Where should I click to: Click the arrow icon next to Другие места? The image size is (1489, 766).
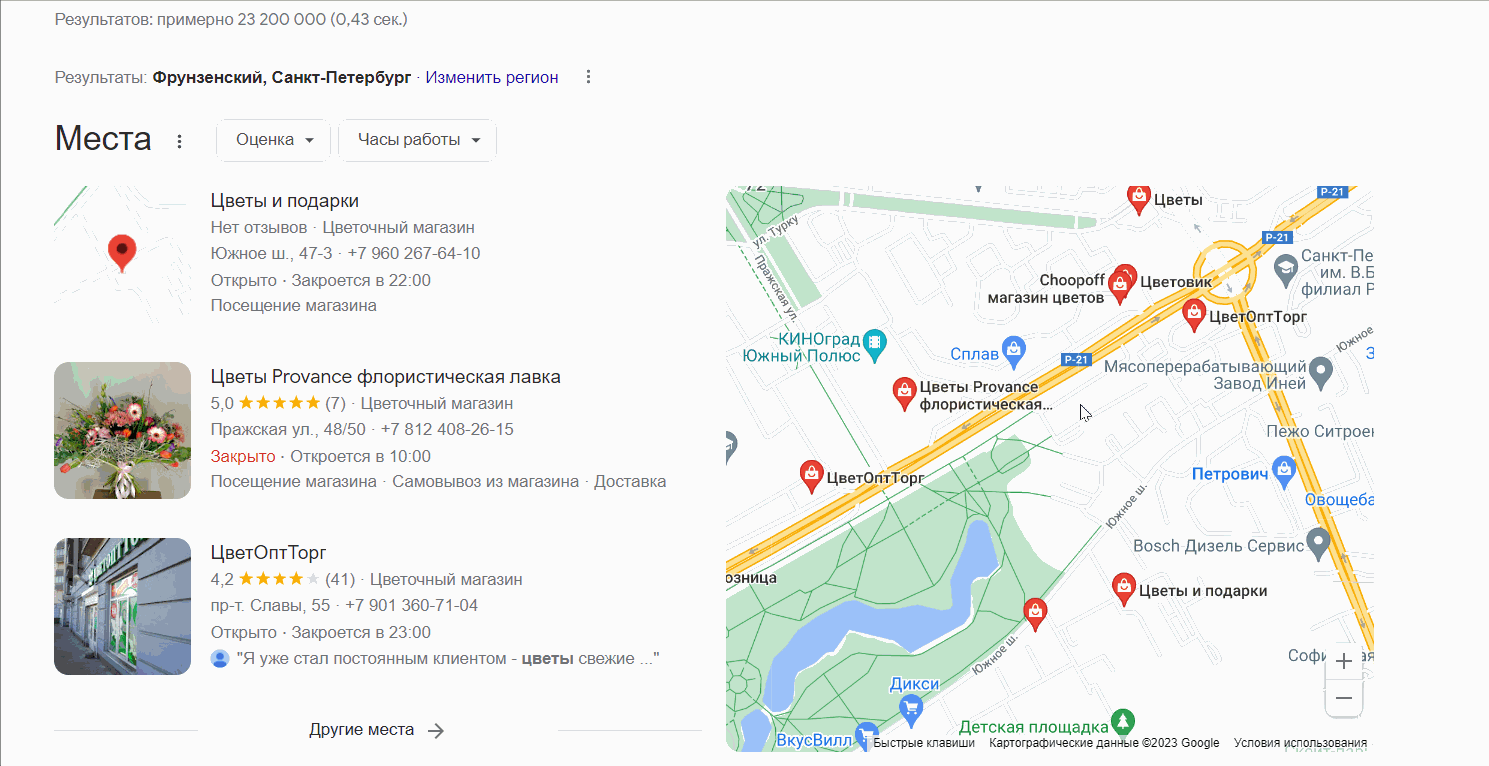pyautogui.click(x=436, y=730)
